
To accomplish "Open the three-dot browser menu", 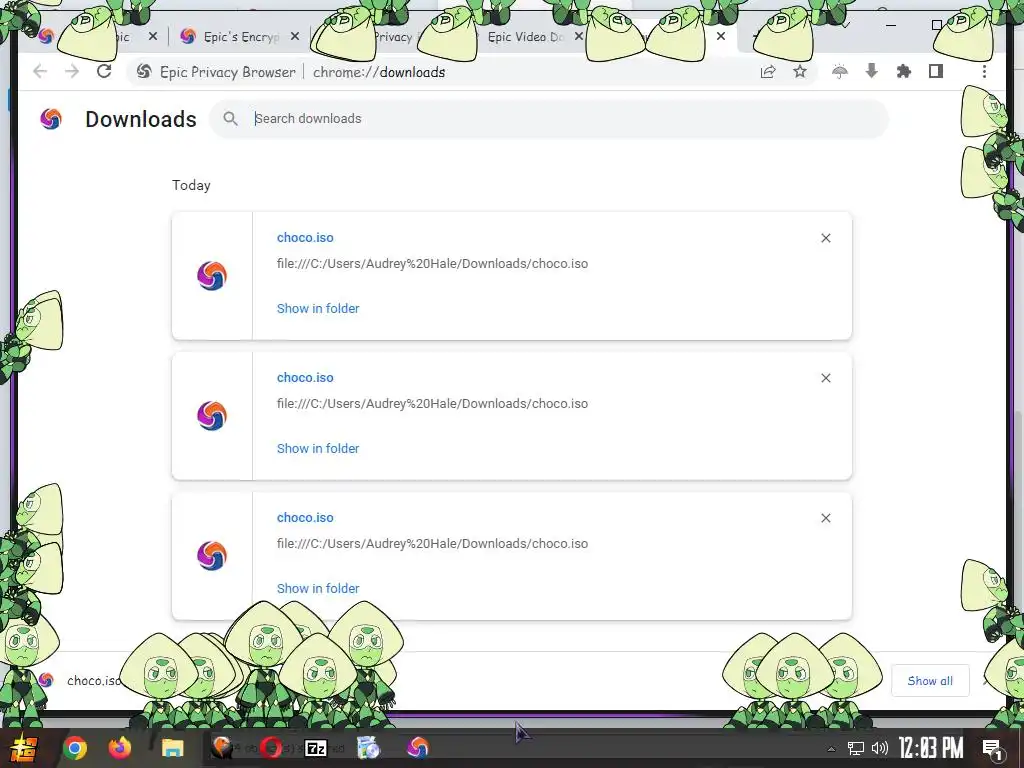I will point(984,71).
